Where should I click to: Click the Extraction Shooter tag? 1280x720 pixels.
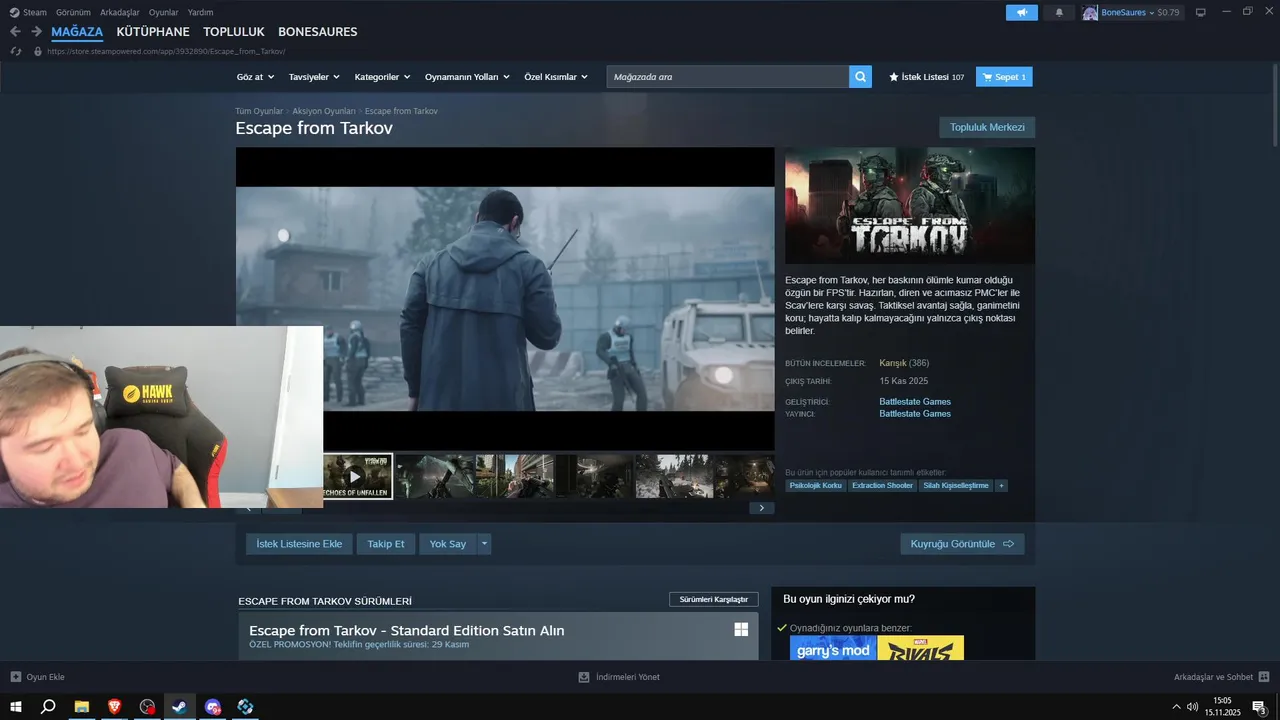coord(882,486)
